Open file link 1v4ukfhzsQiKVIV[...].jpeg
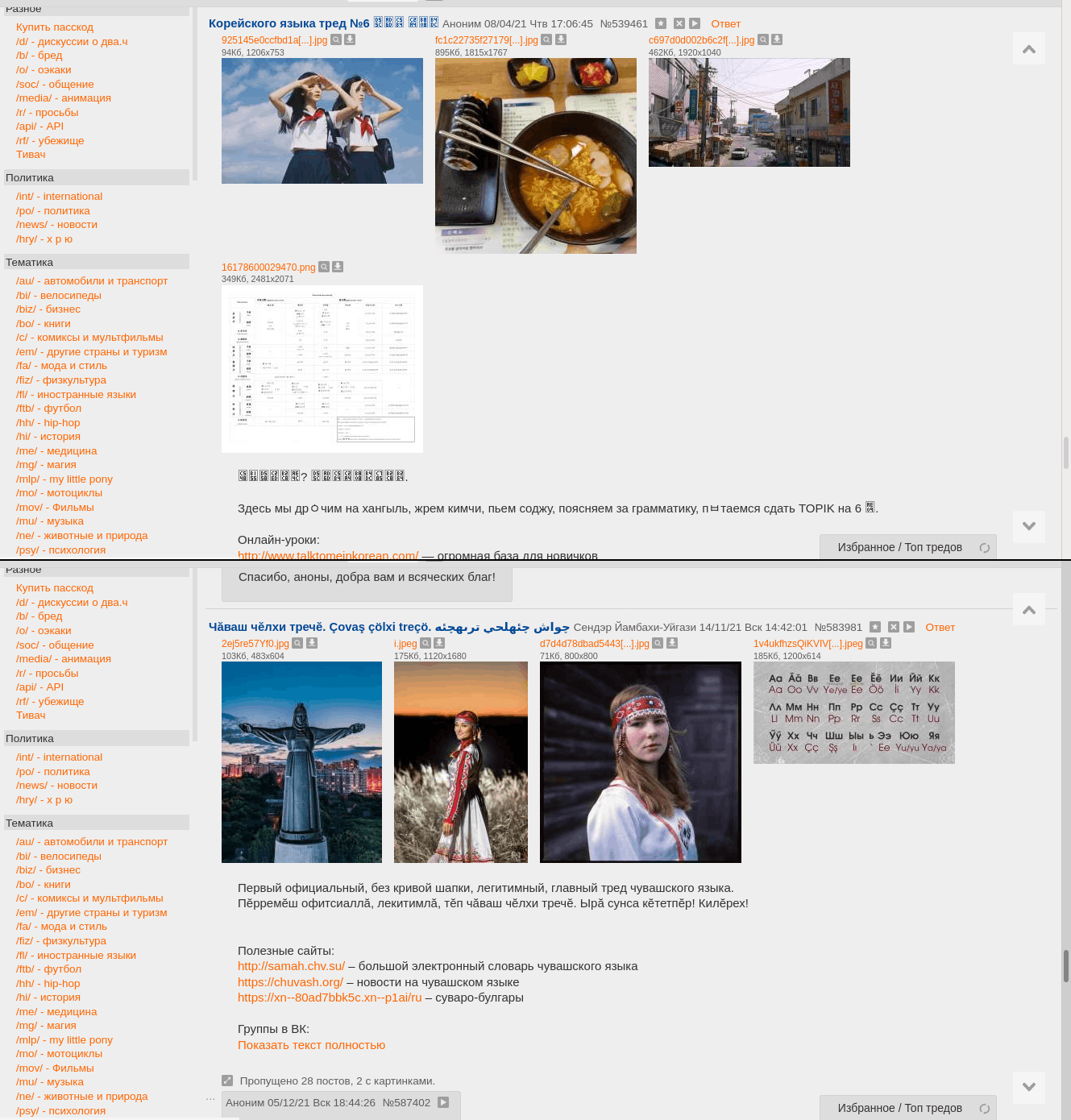The width and height of the screenshot is (1071, 1120). coord(807,643)
